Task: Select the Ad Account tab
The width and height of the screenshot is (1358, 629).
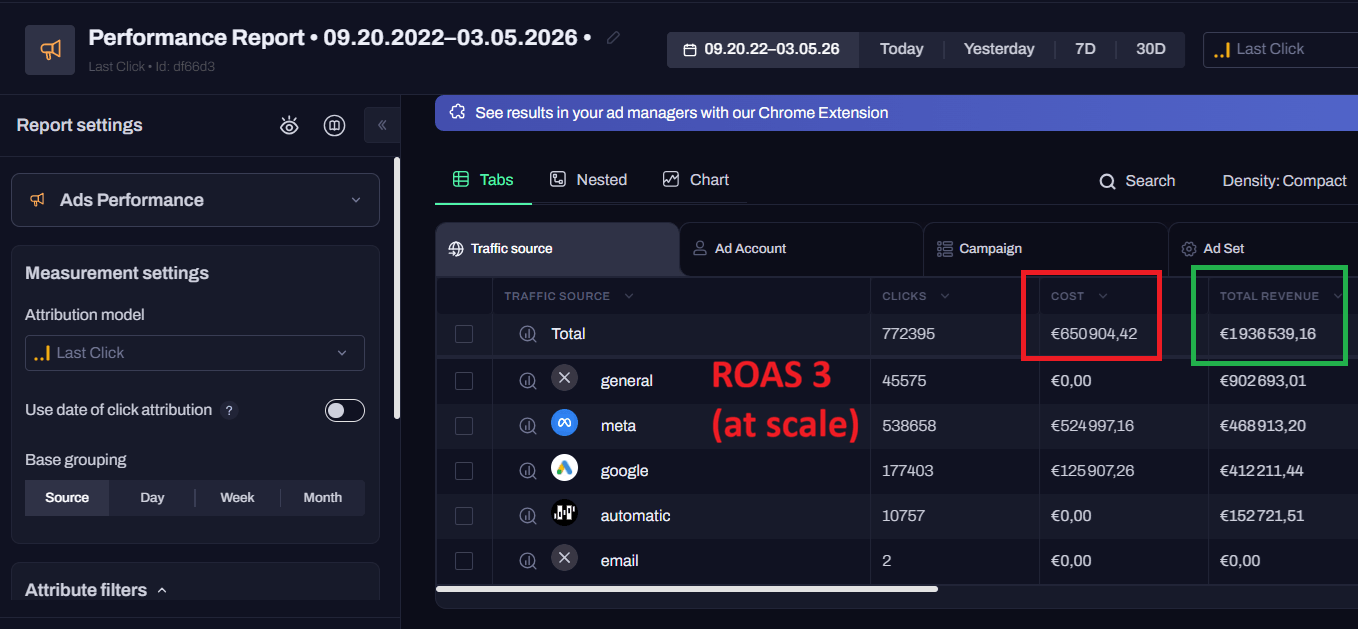Action: pos(801,249)
